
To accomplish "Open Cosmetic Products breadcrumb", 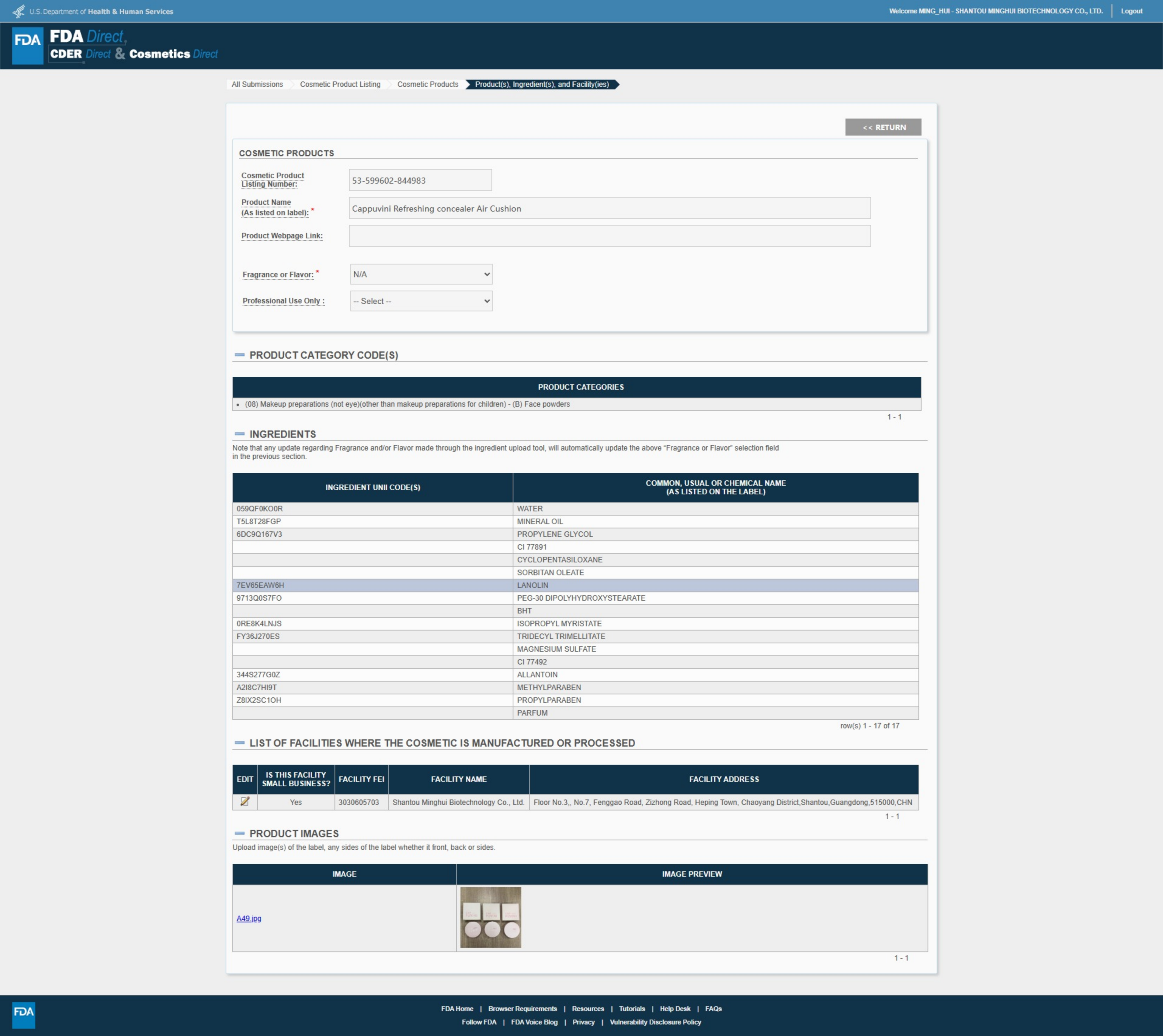I will tap(427, 84).
